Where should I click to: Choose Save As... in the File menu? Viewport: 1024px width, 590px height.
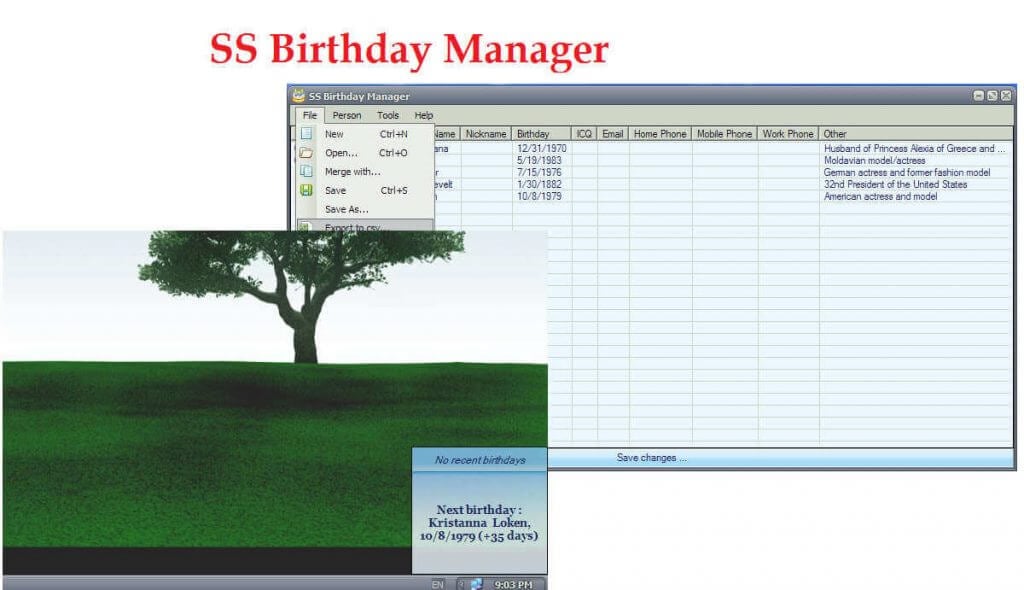click(366, 210)
